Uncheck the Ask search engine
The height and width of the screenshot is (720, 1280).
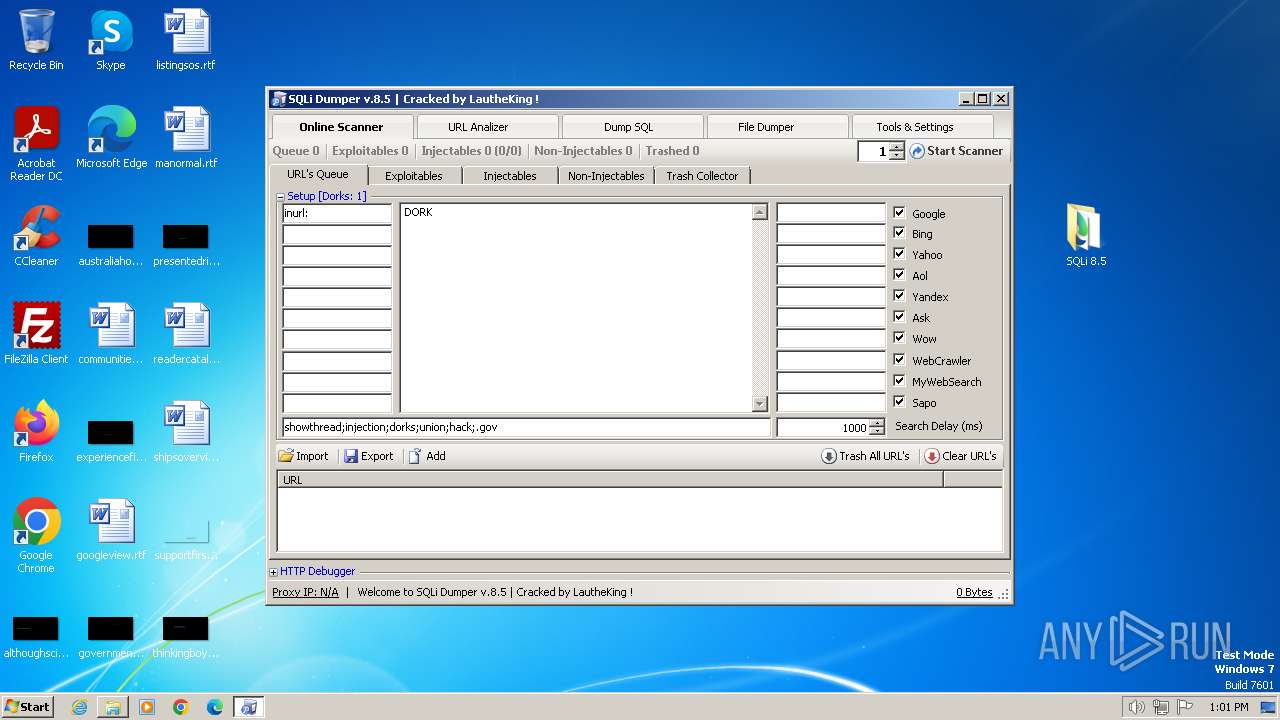899,317
